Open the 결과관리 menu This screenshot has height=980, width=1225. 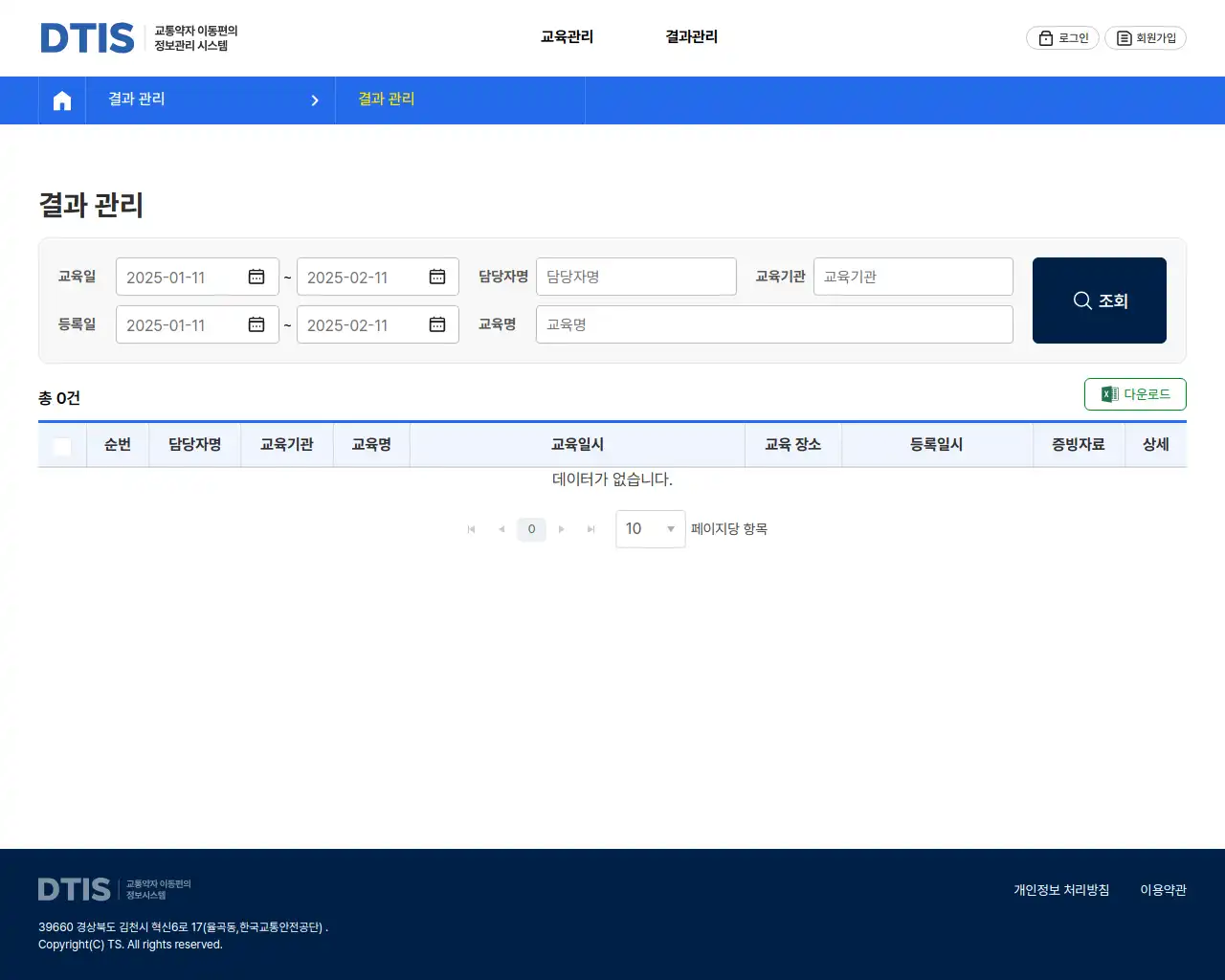click(x=691, y=36)
